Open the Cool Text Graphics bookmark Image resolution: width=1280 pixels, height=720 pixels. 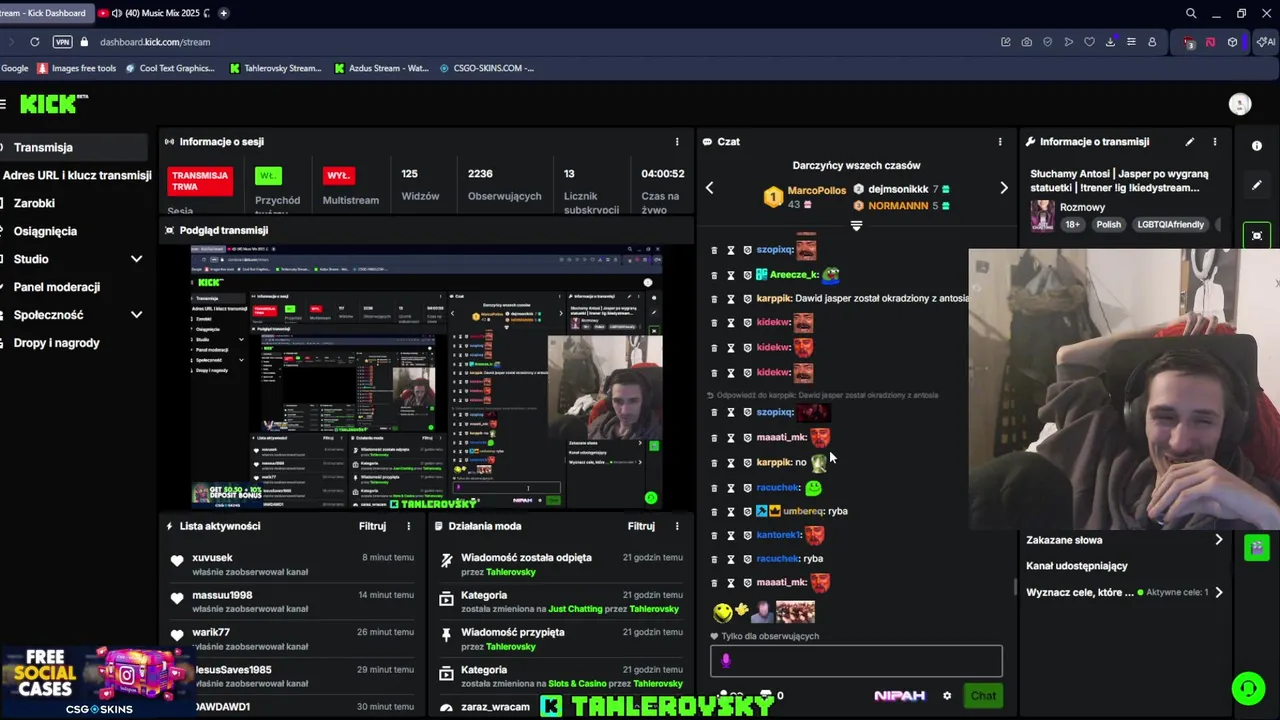coord(169,68)
